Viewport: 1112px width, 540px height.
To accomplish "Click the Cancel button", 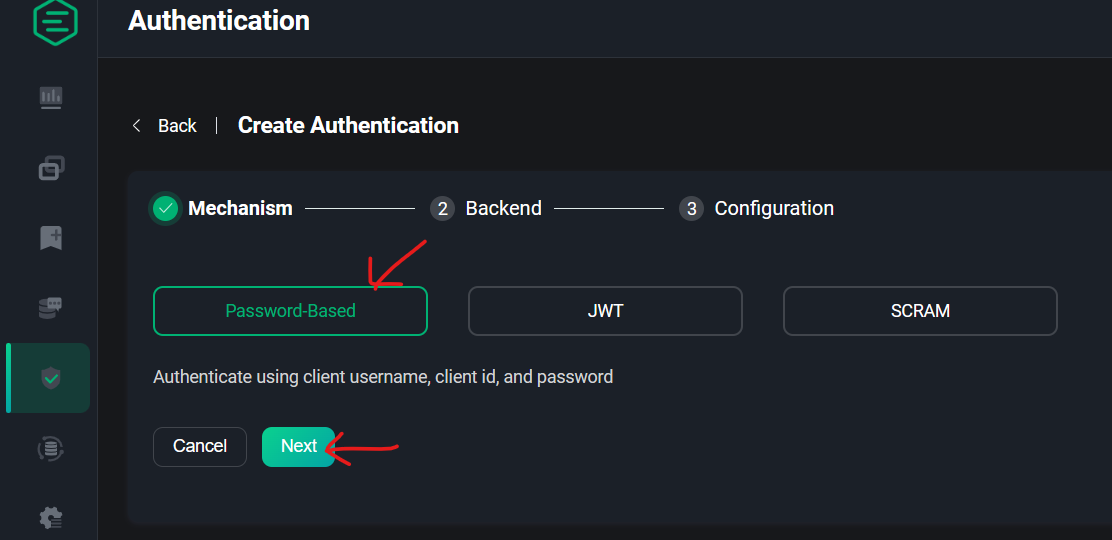I will pyautogui.click(x=200, y=446).
